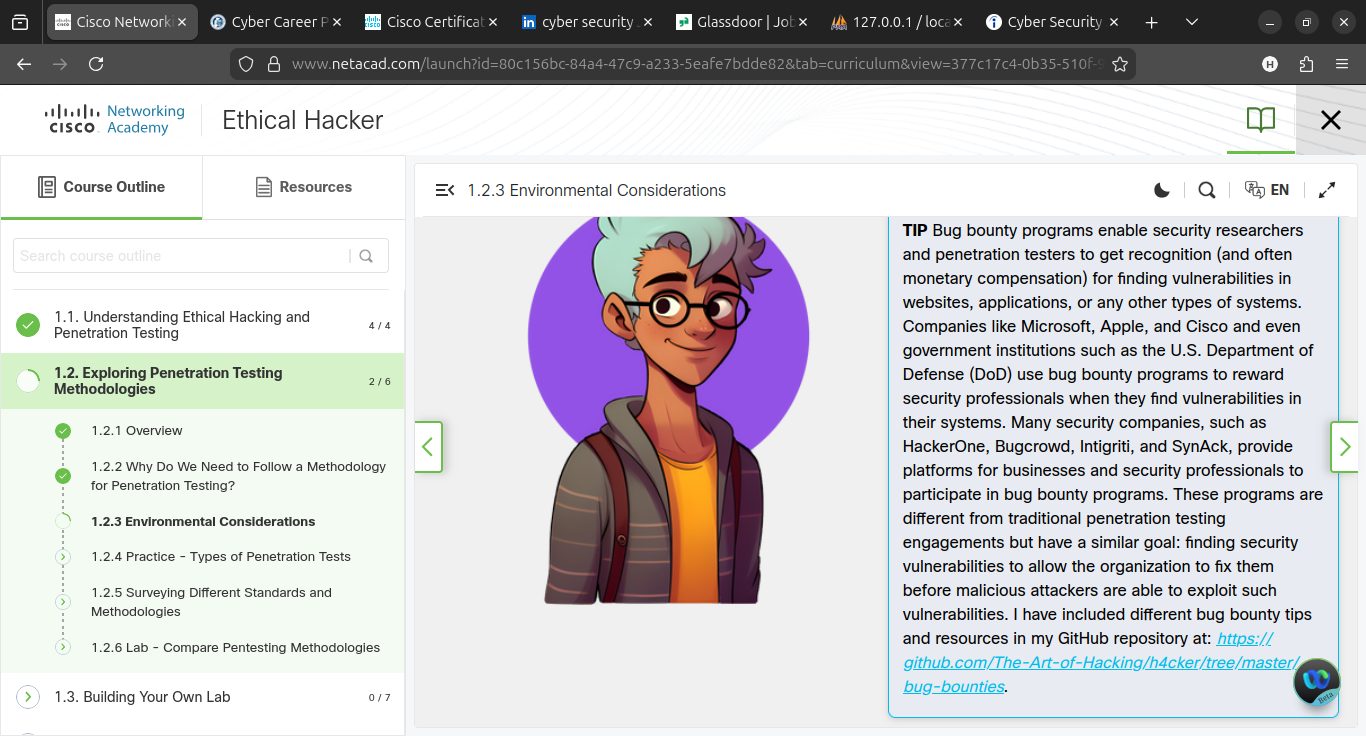Viewport: 1366px width, 736px height.
Task: Open the browser extensions puzzle icon
Action: 1306,64
